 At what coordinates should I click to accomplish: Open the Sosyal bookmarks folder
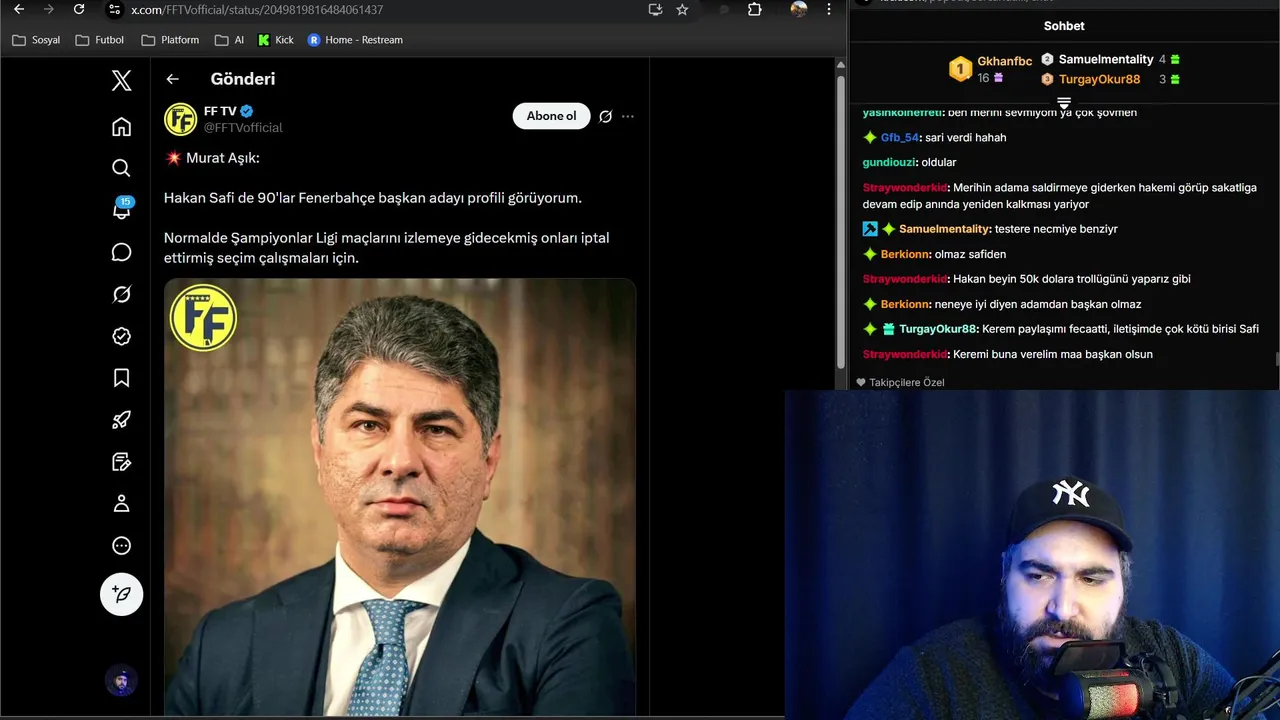pyautogui.click(x=36, y=40)
